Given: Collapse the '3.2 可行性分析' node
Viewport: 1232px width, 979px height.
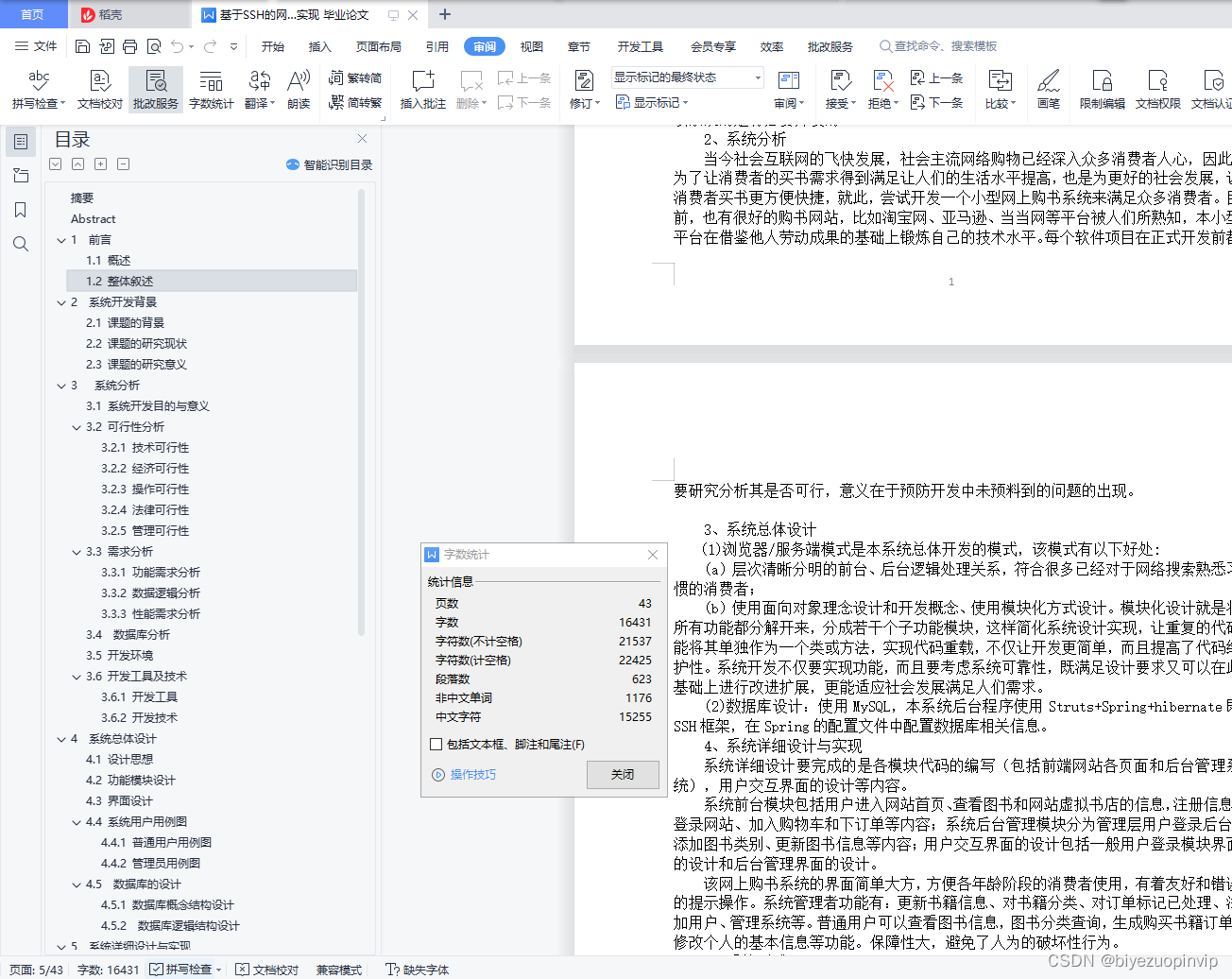Looking at the screenshot, I should (x=77, y=427).
